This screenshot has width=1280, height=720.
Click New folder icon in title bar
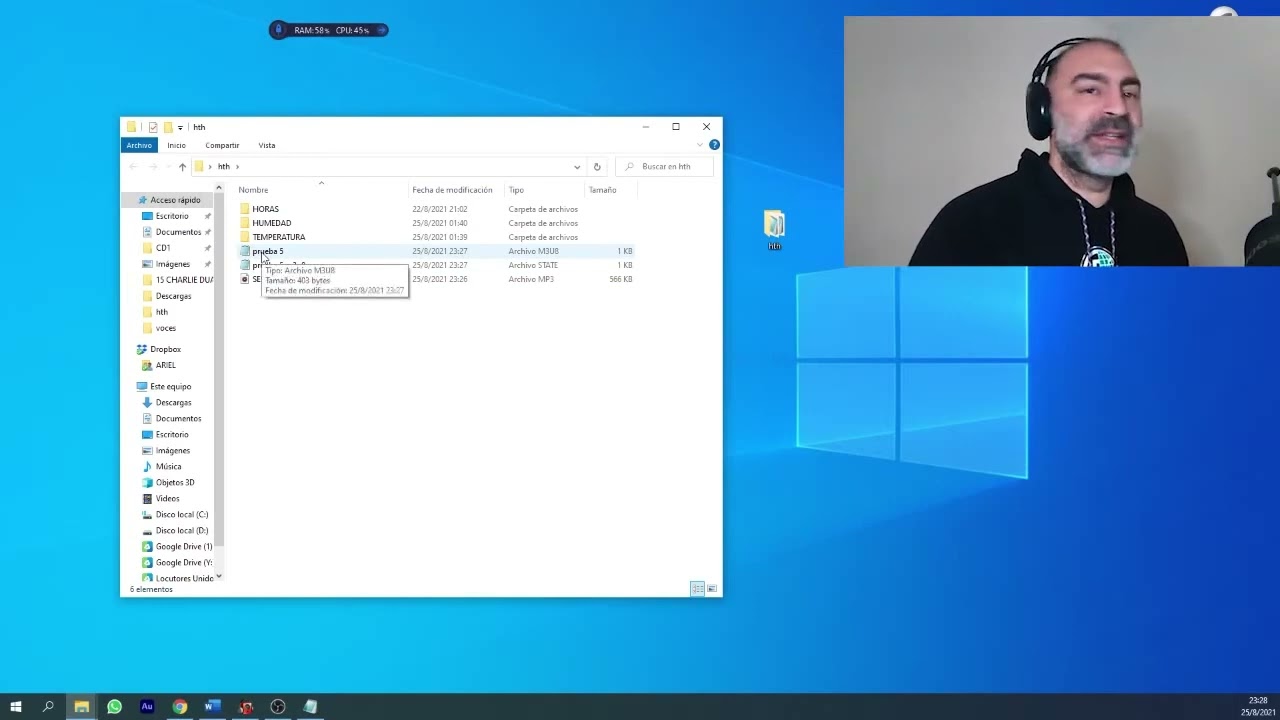tap(167, 127)
